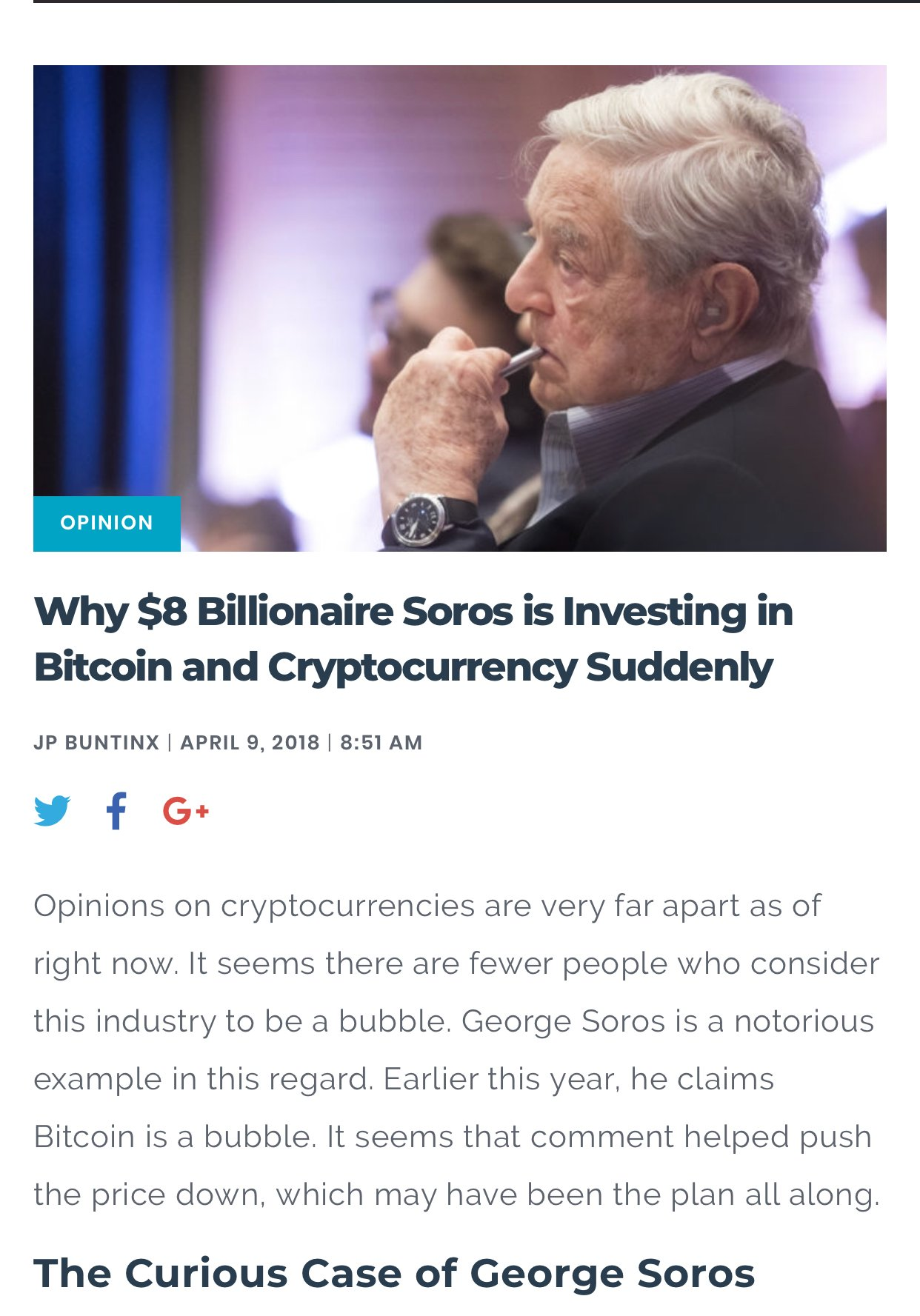The image size is (920, 1316).
Task: Click headline line 'Why $8 Billionaire Soros'
Action: point(413,612)
